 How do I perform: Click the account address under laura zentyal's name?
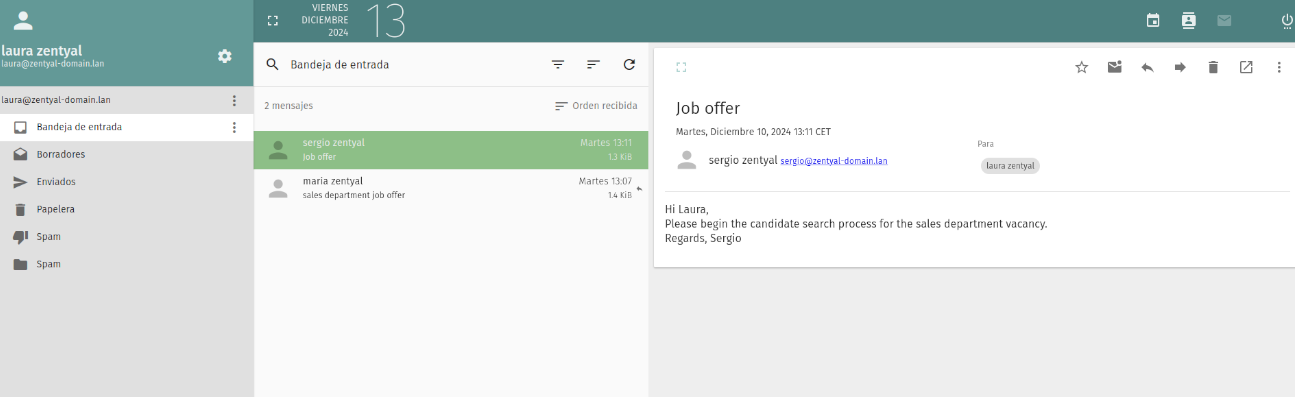(x=53, y=64)
